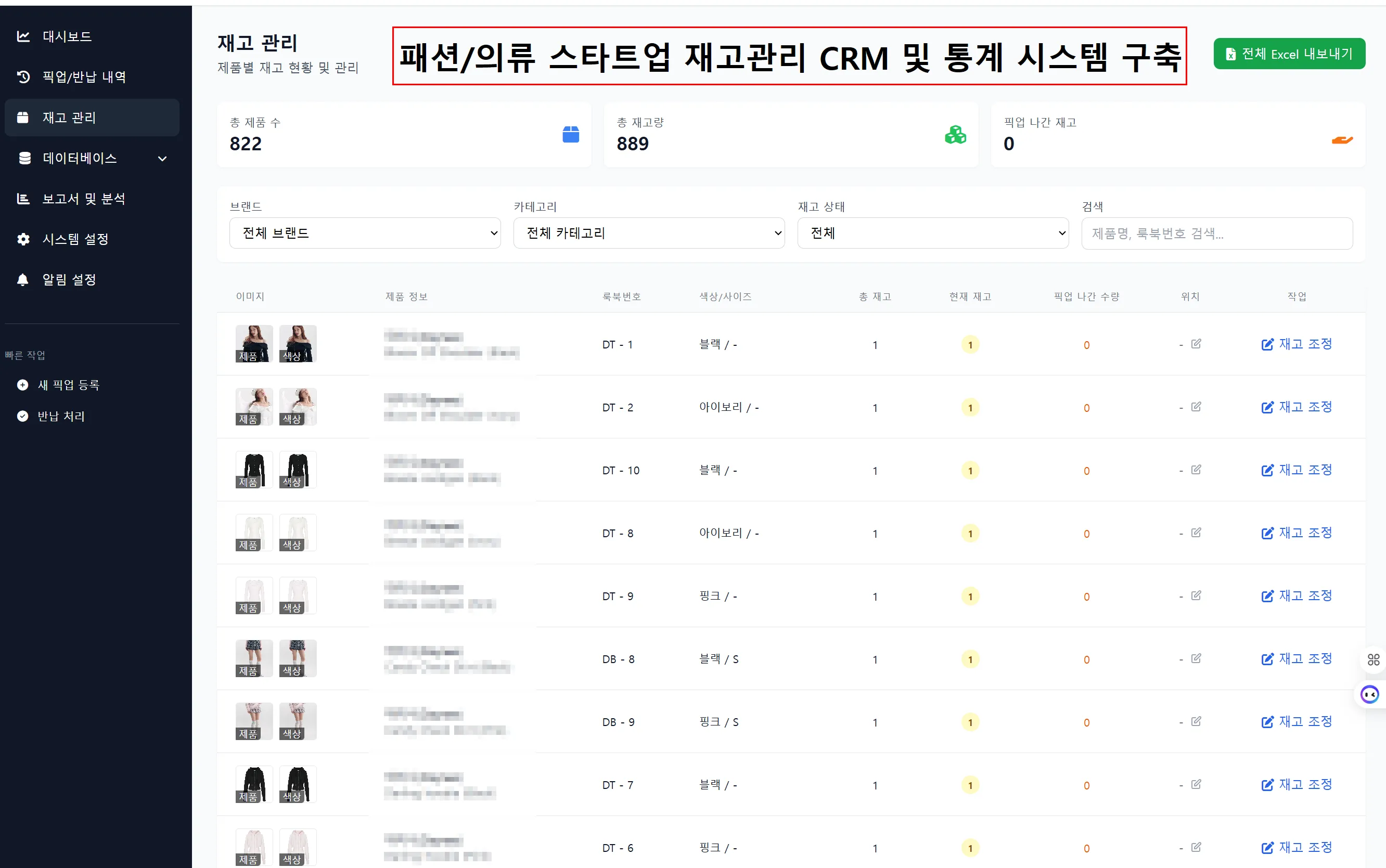1386x868 pixels.
Task: Click 재고 조정 for DT - 8
Action: pos(1297,533)
